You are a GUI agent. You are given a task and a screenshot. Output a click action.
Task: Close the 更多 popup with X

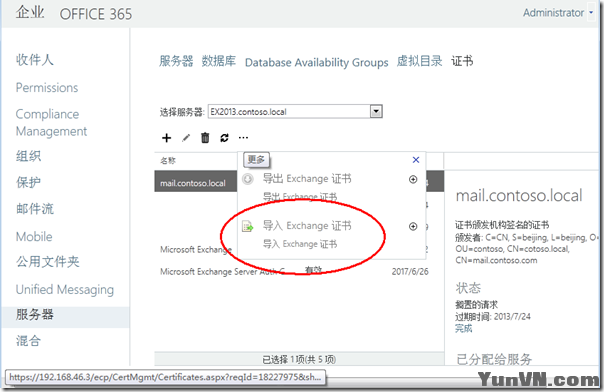(x=416, y=160)
